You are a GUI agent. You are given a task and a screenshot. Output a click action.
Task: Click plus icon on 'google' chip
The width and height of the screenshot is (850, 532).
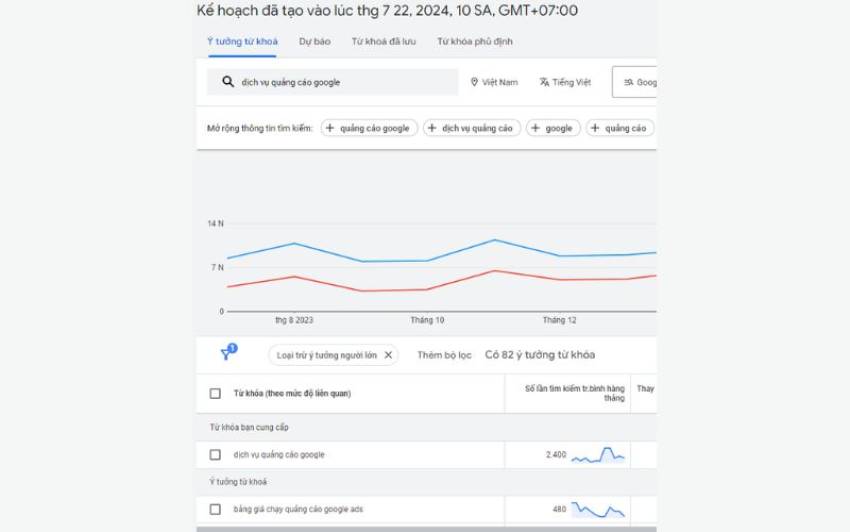click(535, 128)
